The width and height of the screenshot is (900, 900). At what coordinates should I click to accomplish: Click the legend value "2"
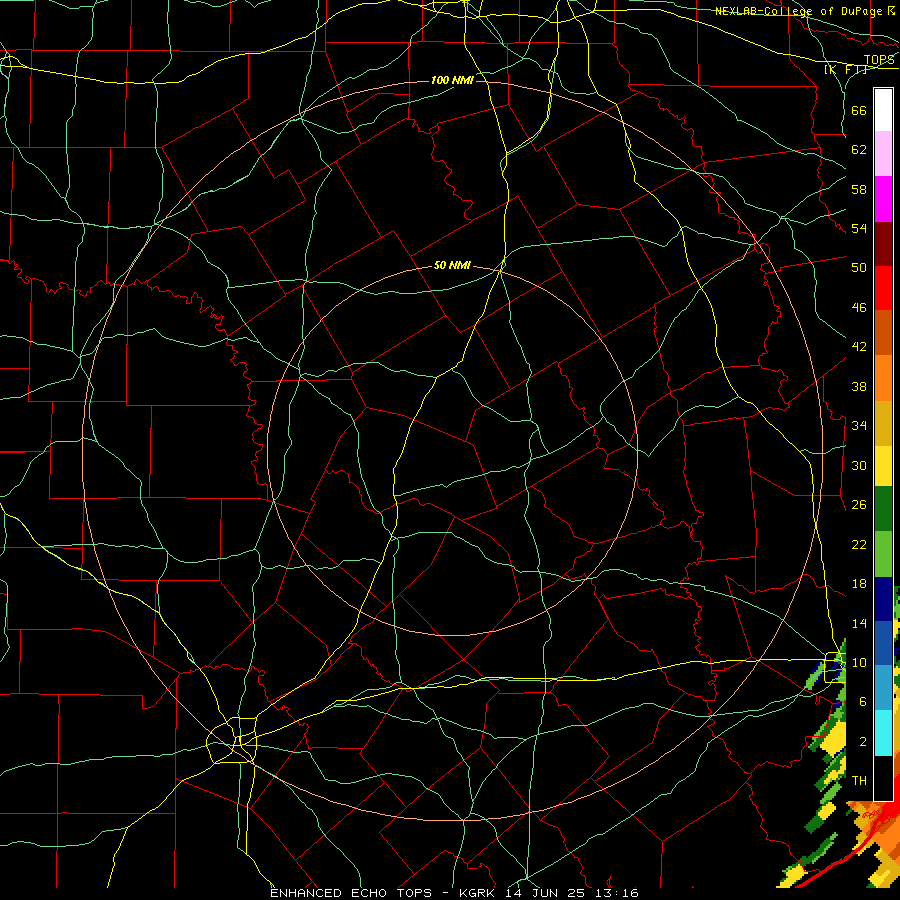pyautogui.click(x=862, y=742)
